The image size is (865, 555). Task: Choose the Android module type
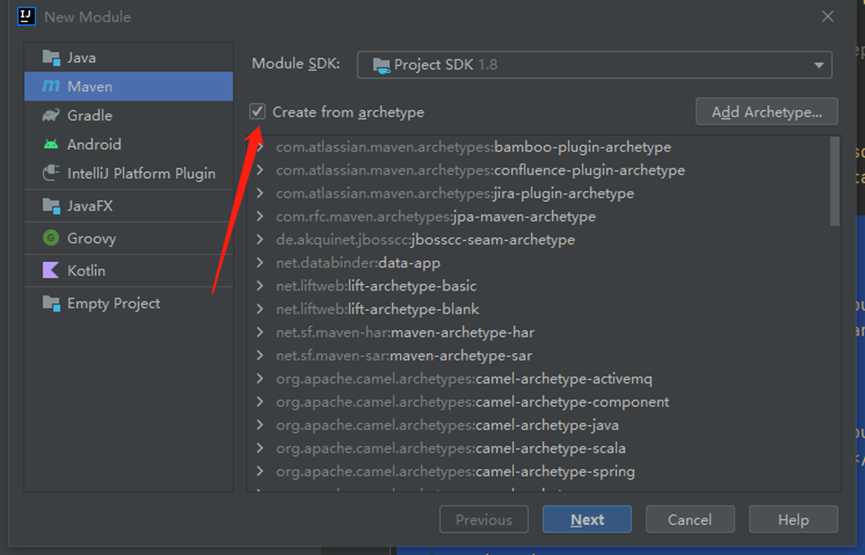pyautogui.click(x=129, y=144)
